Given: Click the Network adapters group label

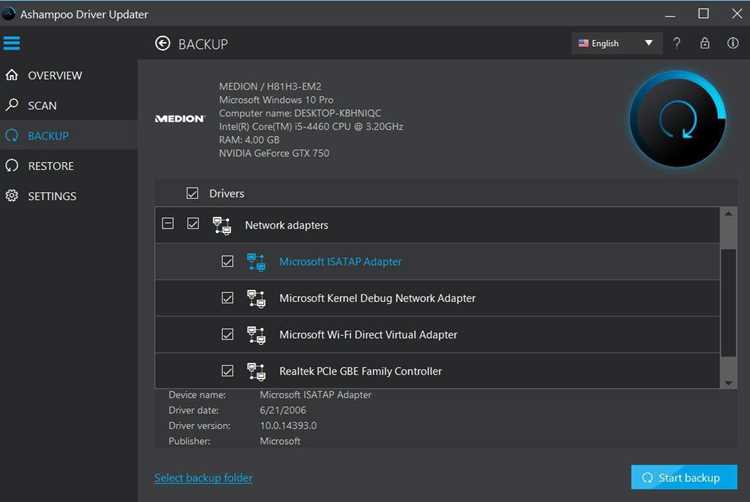Looking at the screenshot, I should [287, 225].
